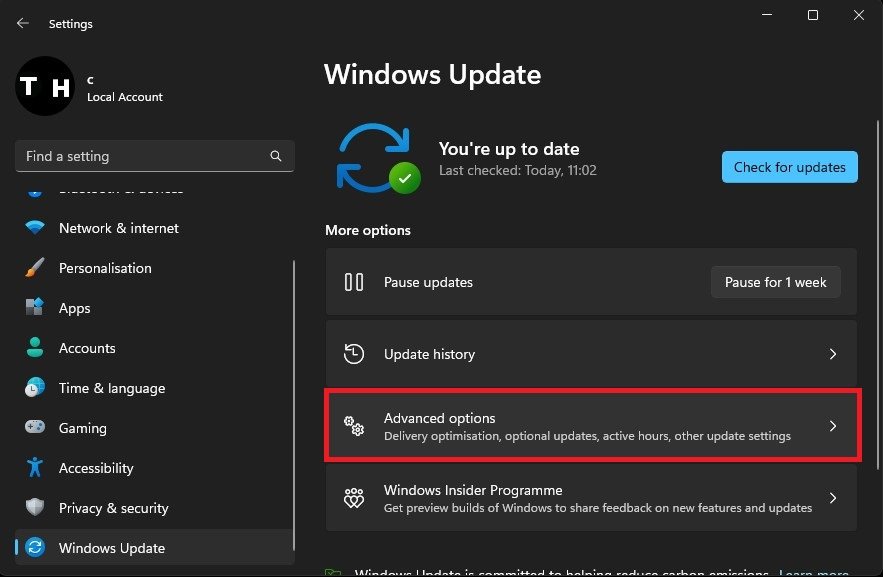Click the Apps icon in sidebar
The image size is (883, 577).
point(35,308)
